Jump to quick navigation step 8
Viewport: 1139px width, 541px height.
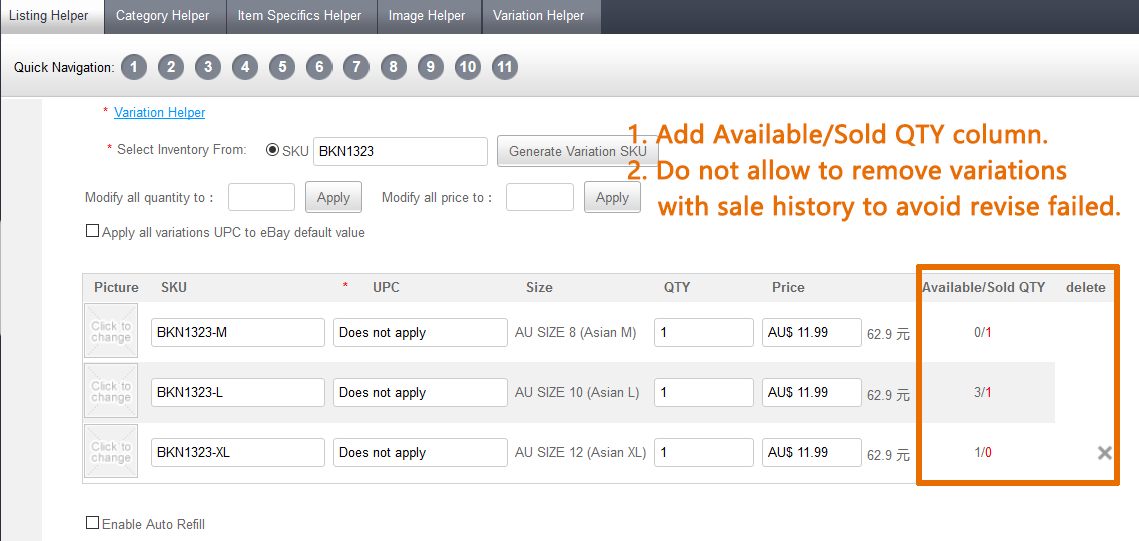(393, 68)
